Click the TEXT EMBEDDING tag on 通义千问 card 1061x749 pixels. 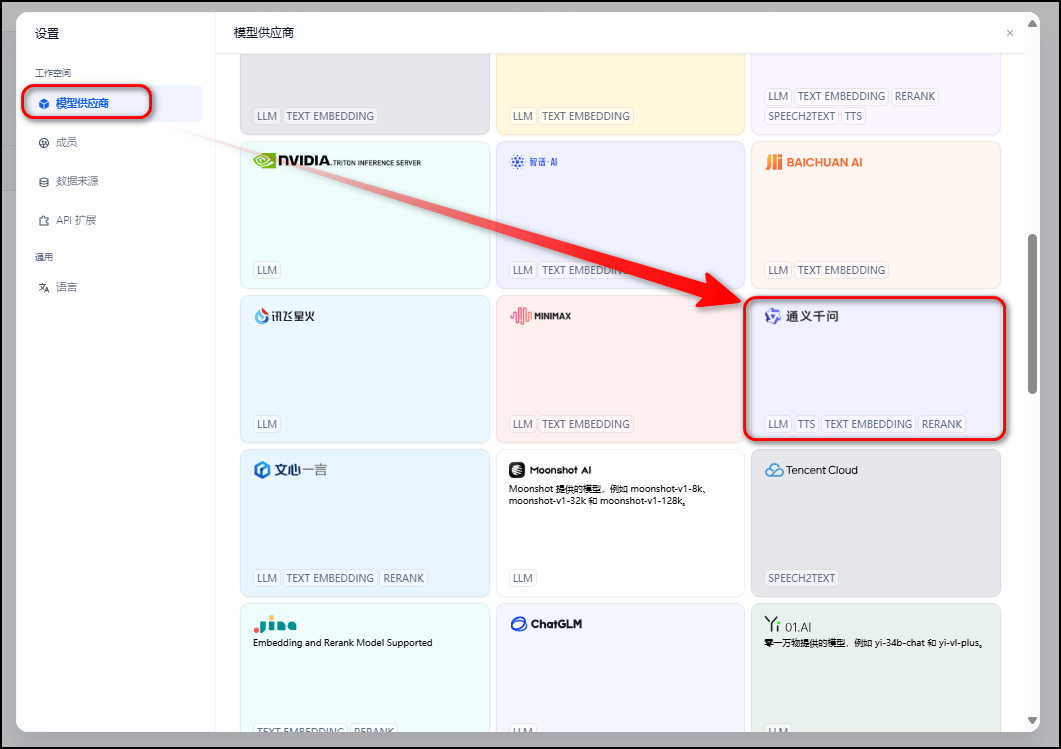pos(868,424)
